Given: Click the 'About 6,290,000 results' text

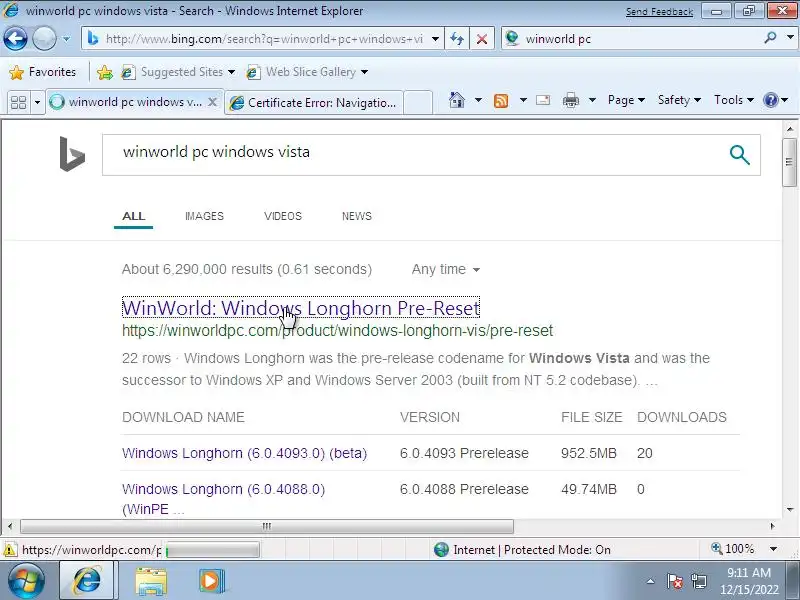Looking at the screenshot, I should (247, 269).
